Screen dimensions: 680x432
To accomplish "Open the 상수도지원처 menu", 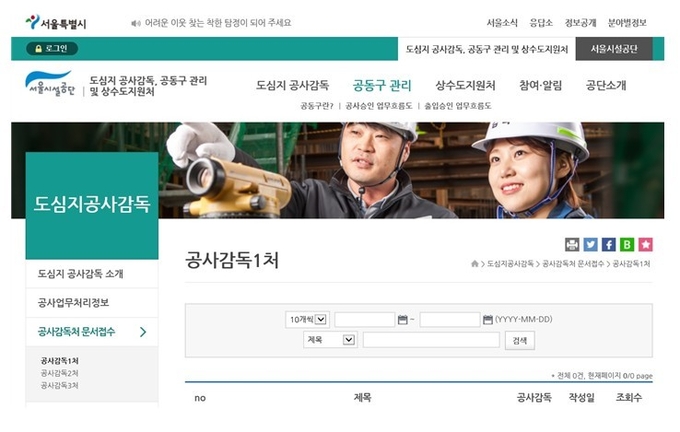I will pyautogui.click(x=465, y=85).
